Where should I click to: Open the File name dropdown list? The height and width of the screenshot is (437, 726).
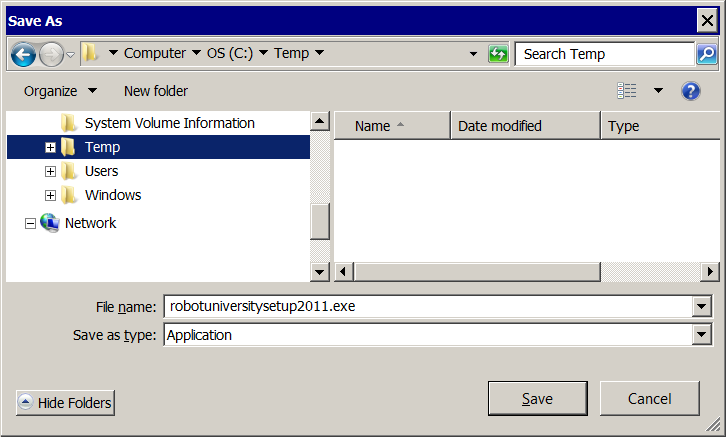(x=702, y=307)
